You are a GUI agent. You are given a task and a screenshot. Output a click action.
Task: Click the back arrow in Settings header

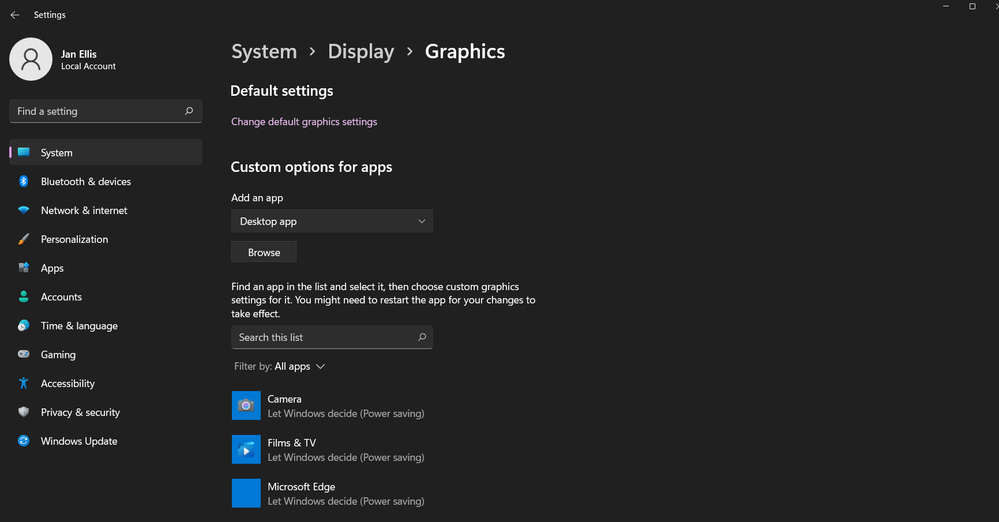[14, 15]
